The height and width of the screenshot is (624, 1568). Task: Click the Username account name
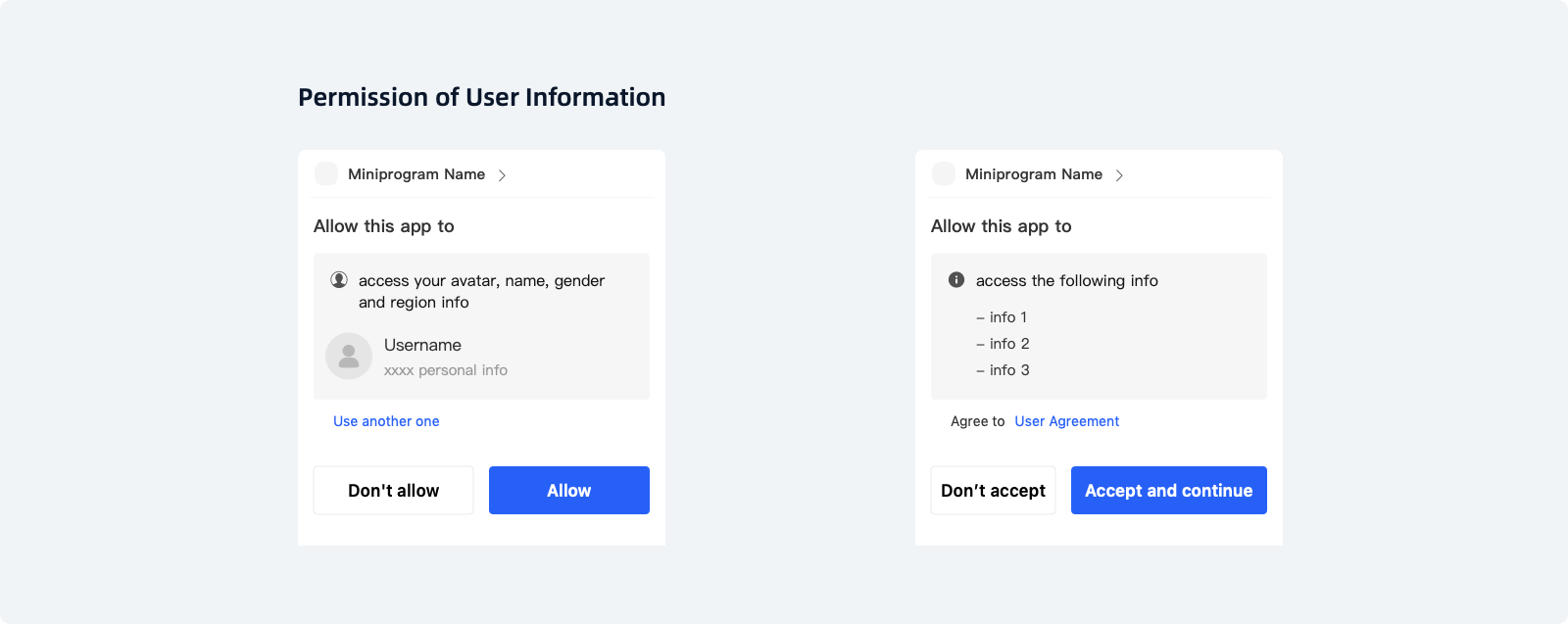coord(422,345)
